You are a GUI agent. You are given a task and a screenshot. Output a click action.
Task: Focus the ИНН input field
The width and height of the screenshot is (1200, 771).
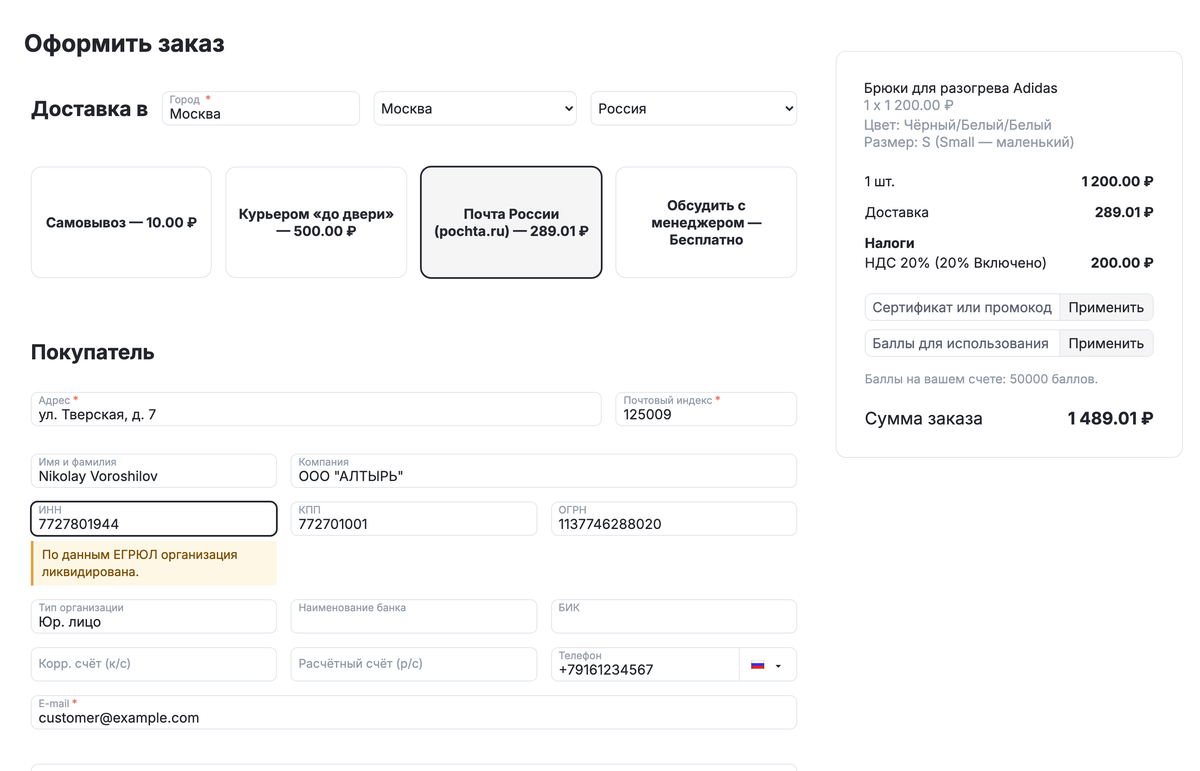154,519
